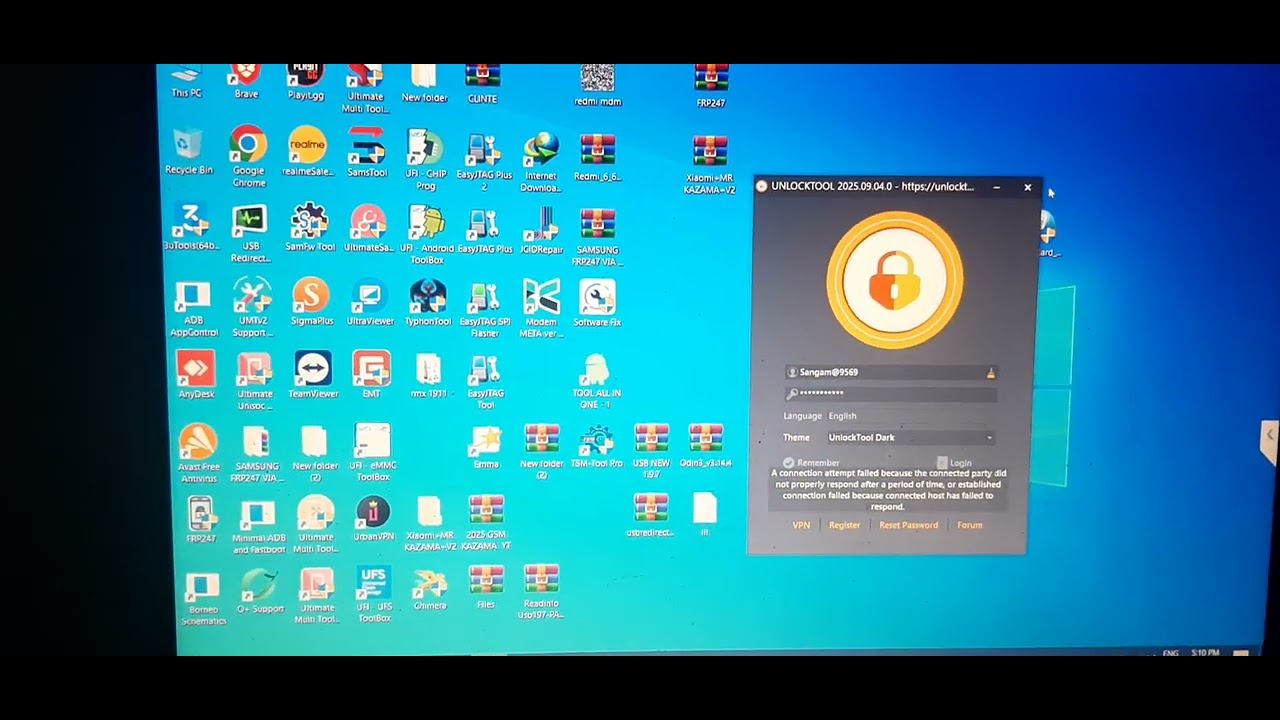
Task: Click the clear broom icon beside username
Action: 990,373
